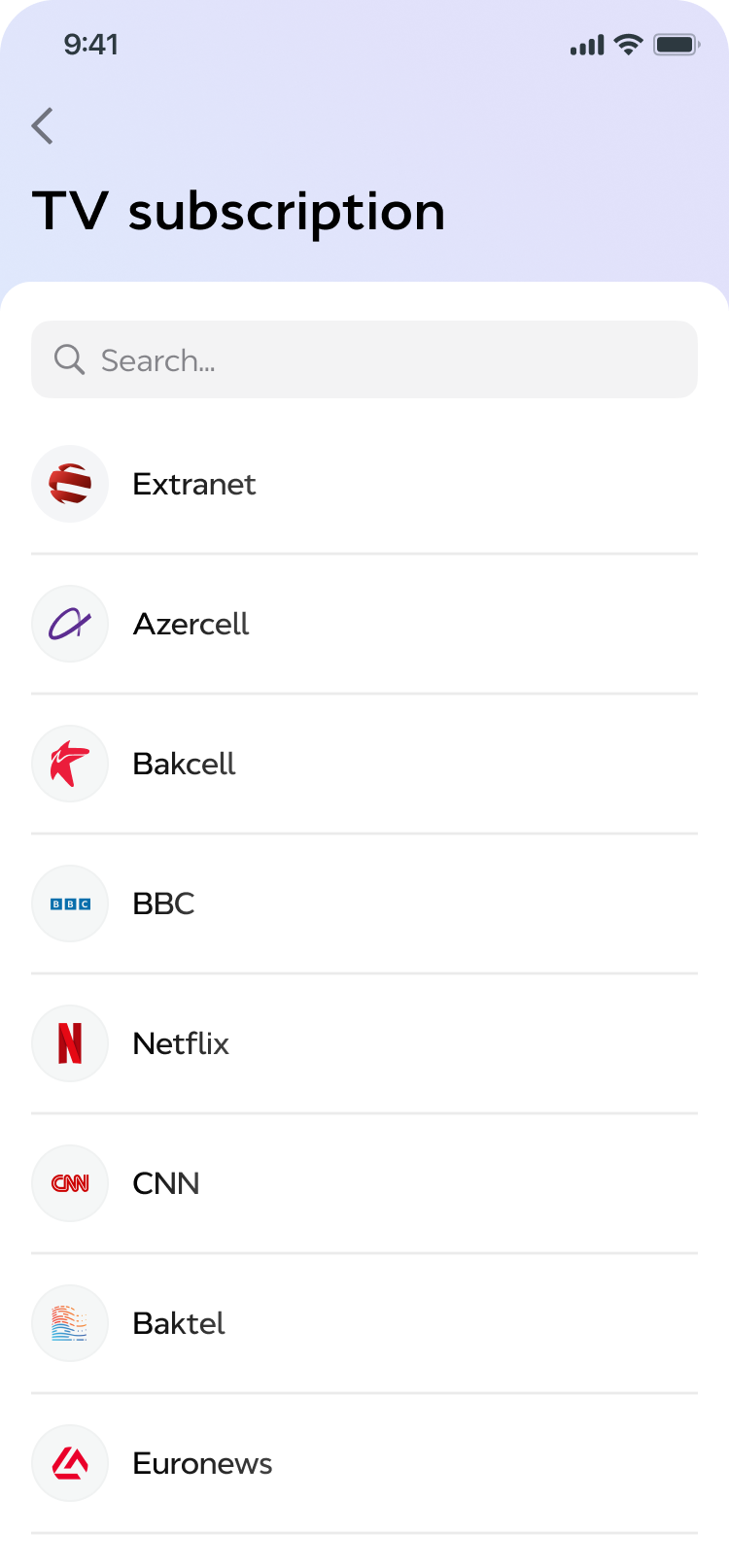Tap the Wi-Fi status bar icon
Screen dimensions: 729x1568
click(x=629, y=45)
